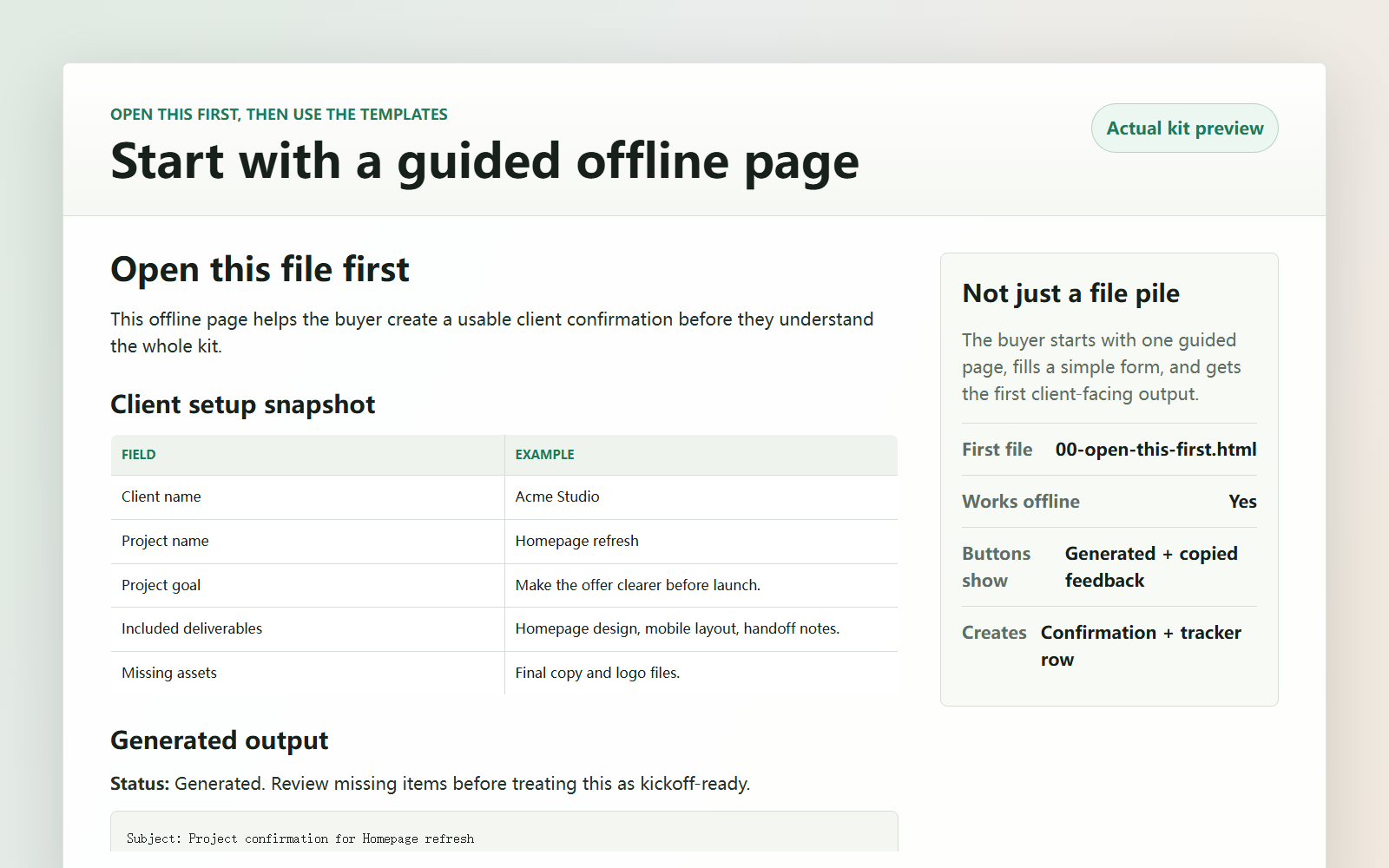Select the 'Status:' label text

coord(140,784)
